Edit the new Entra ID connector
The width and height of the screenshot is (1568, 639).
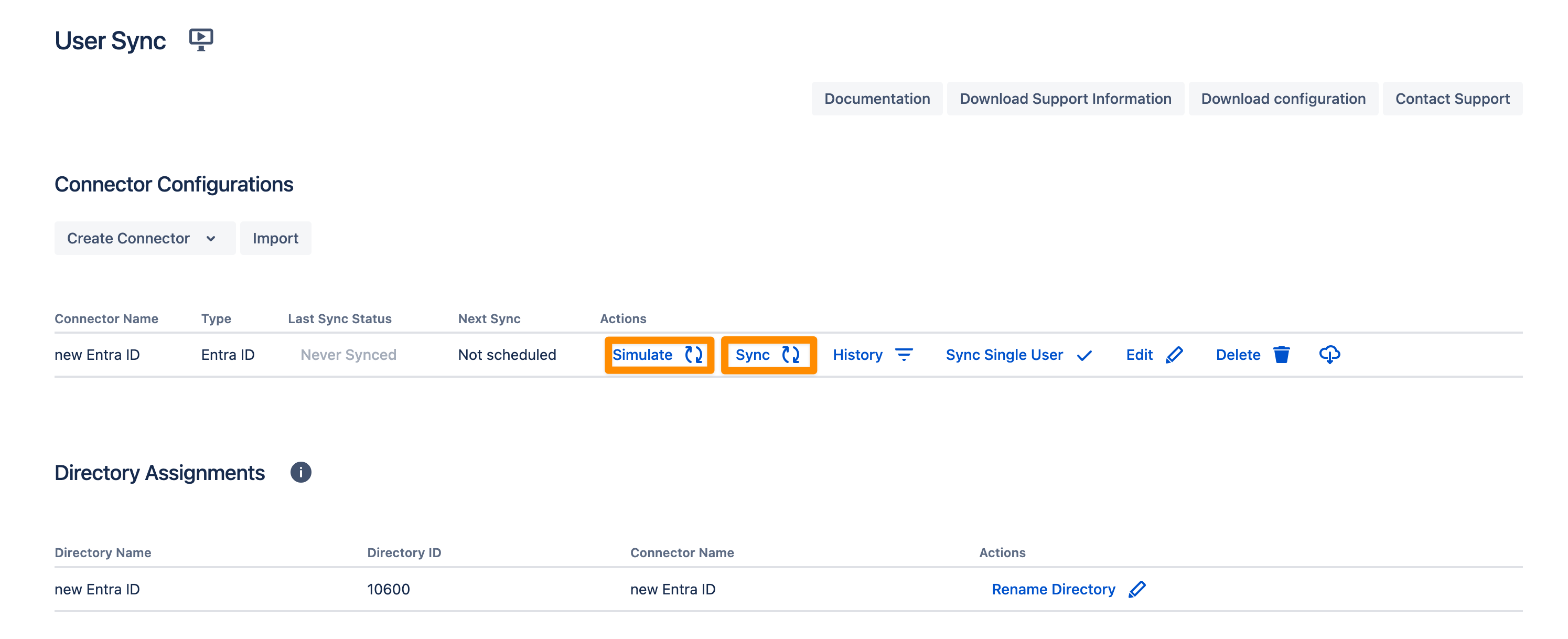pyautogui.click(x=1154, y=355)
